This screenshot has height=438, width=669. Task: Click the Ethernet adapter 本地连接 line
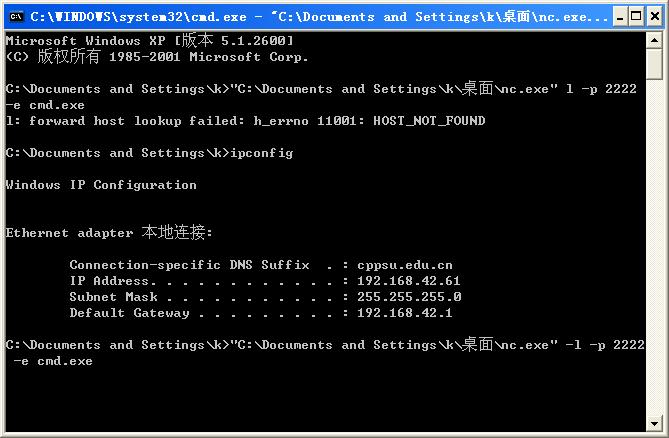(109, 232)
